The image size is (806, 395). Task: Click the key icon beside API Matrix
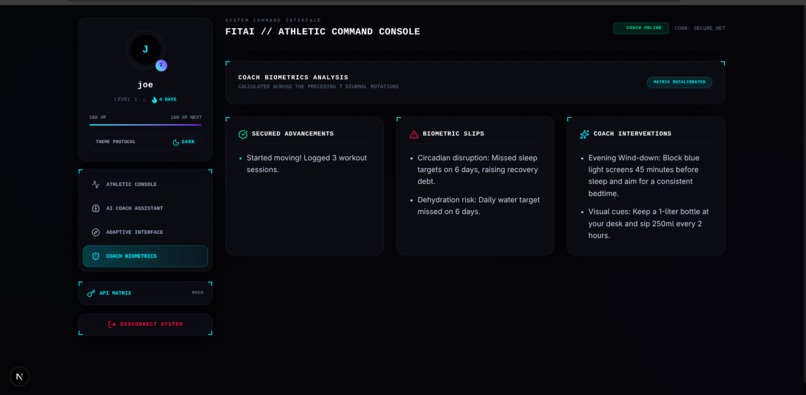pyautogui.click(x=91, y=293)
